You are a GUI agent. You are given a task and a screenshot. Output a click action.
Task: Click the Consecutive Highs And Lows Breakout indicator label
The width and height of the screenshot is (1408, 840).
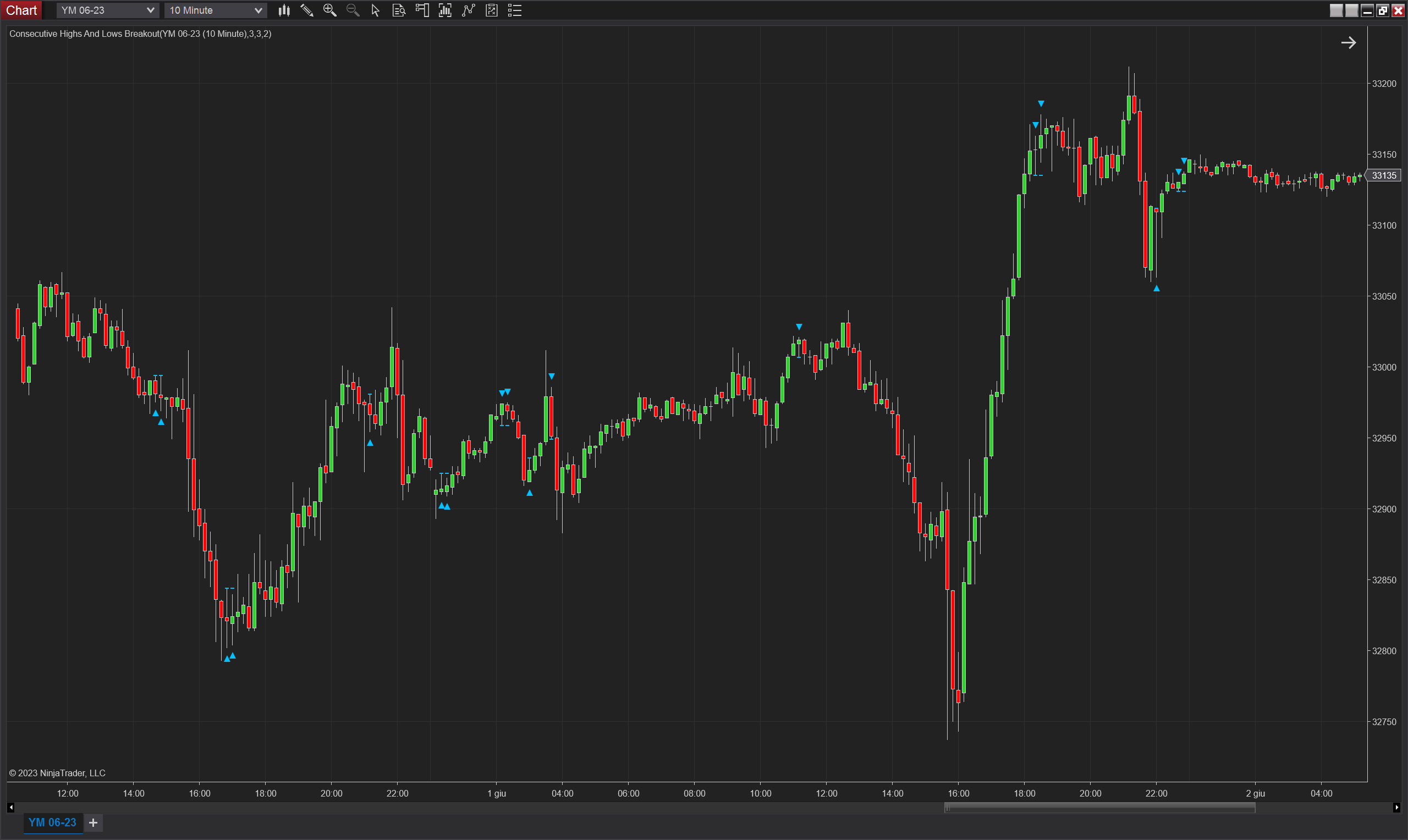140,34
